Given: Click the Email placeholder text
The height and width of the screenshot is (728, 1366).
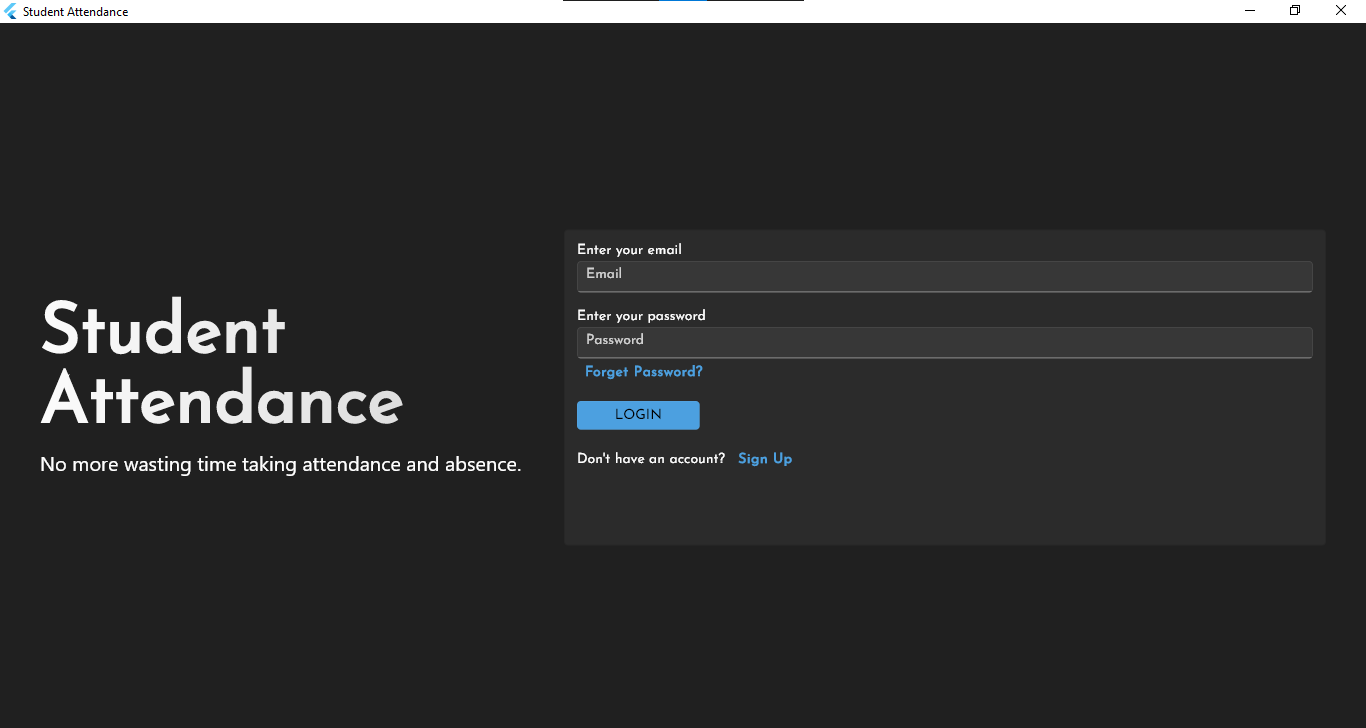Looking at the screenshot, I should tap(604, 272).
